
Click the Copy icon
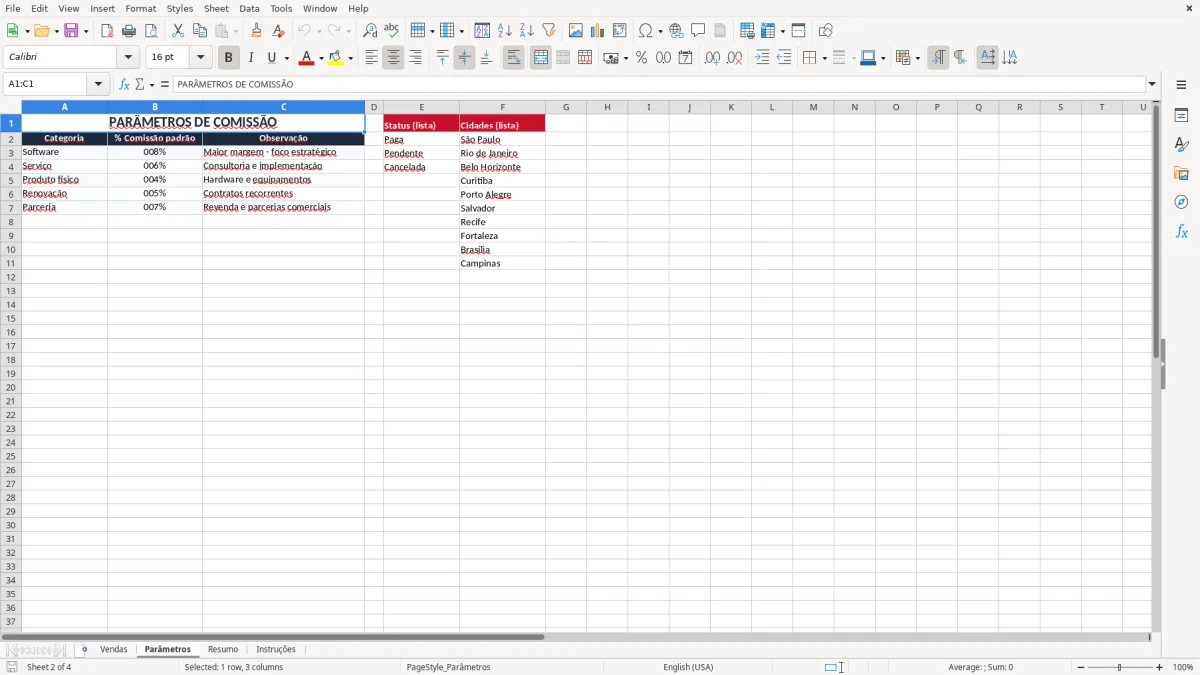click(x=200, y=31)
